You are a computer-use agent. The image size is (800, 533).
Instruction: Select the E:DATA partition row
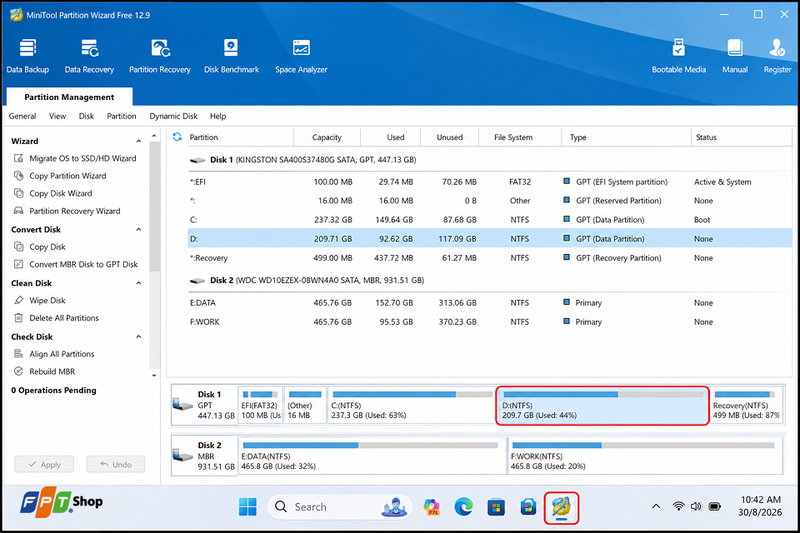click(x=490, y=303)
